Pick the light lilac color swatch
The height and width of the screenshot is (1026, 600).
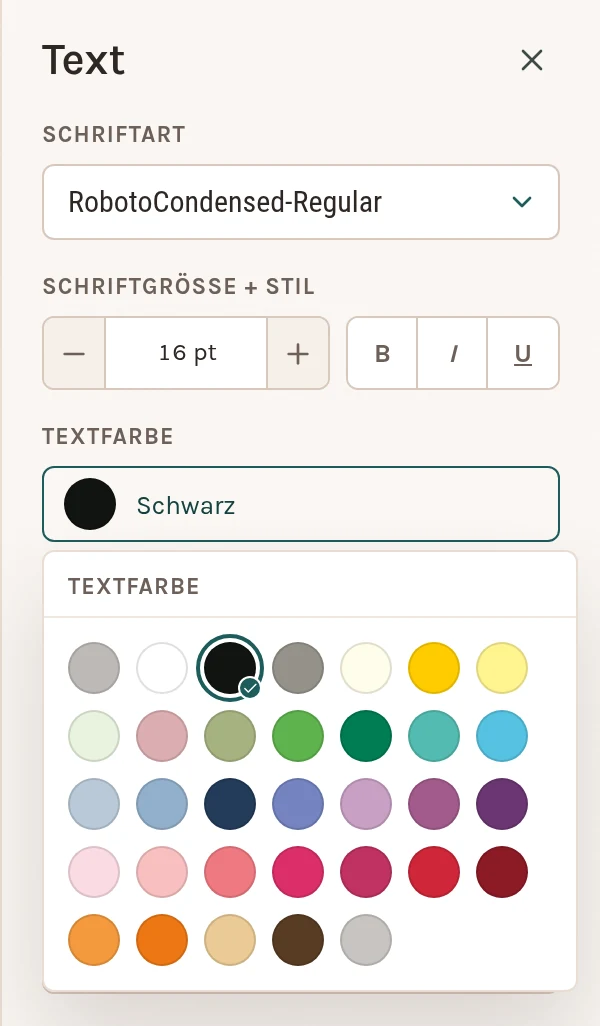366,804
